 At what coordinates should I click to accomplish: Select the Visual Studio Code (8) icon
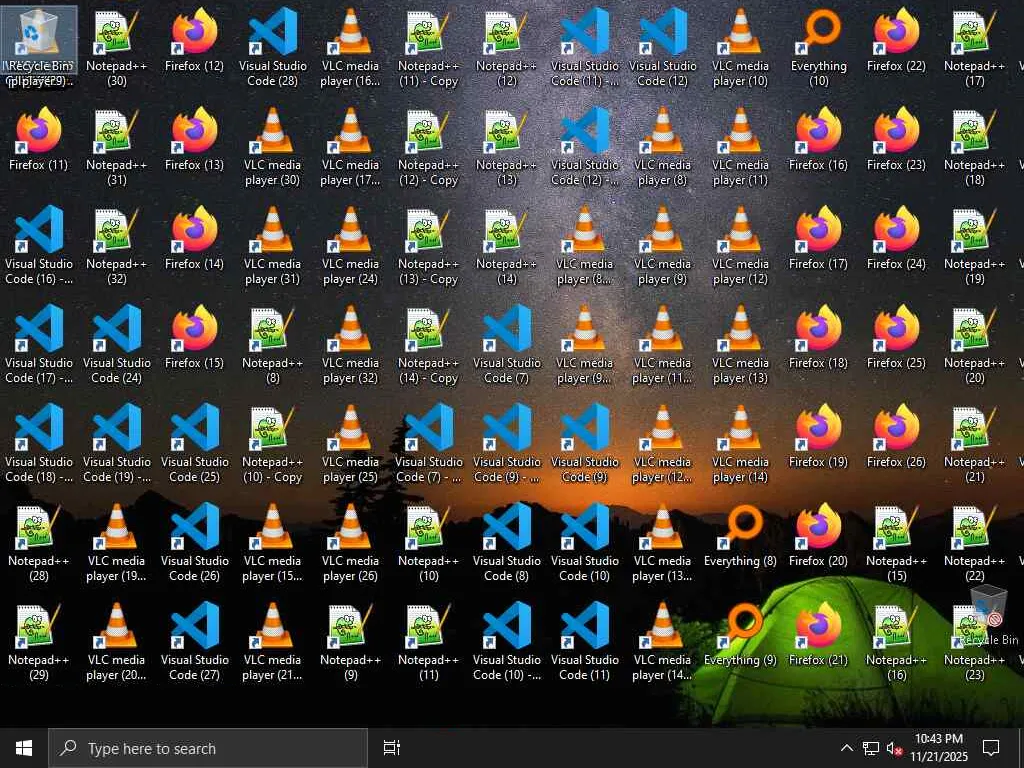506,543
